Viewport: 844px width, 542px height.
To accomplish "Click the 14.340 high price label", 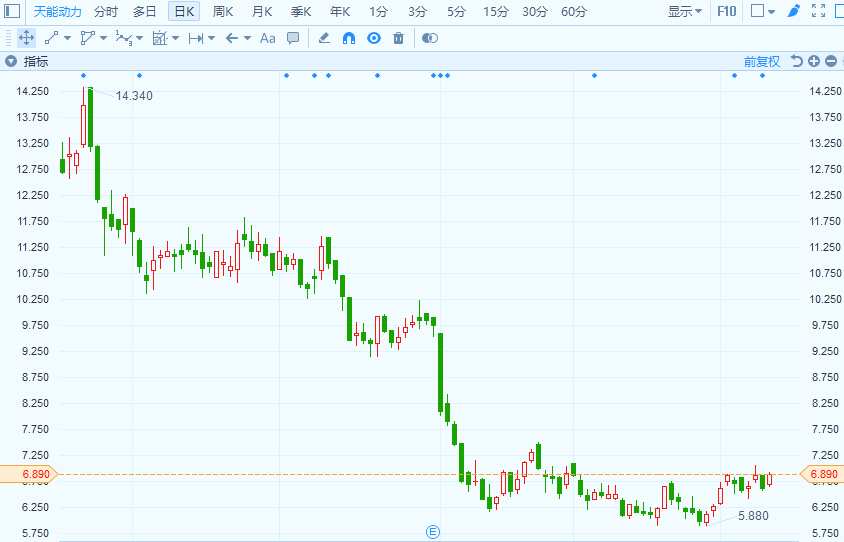I will pyautogui.click(x=134, y=96).
